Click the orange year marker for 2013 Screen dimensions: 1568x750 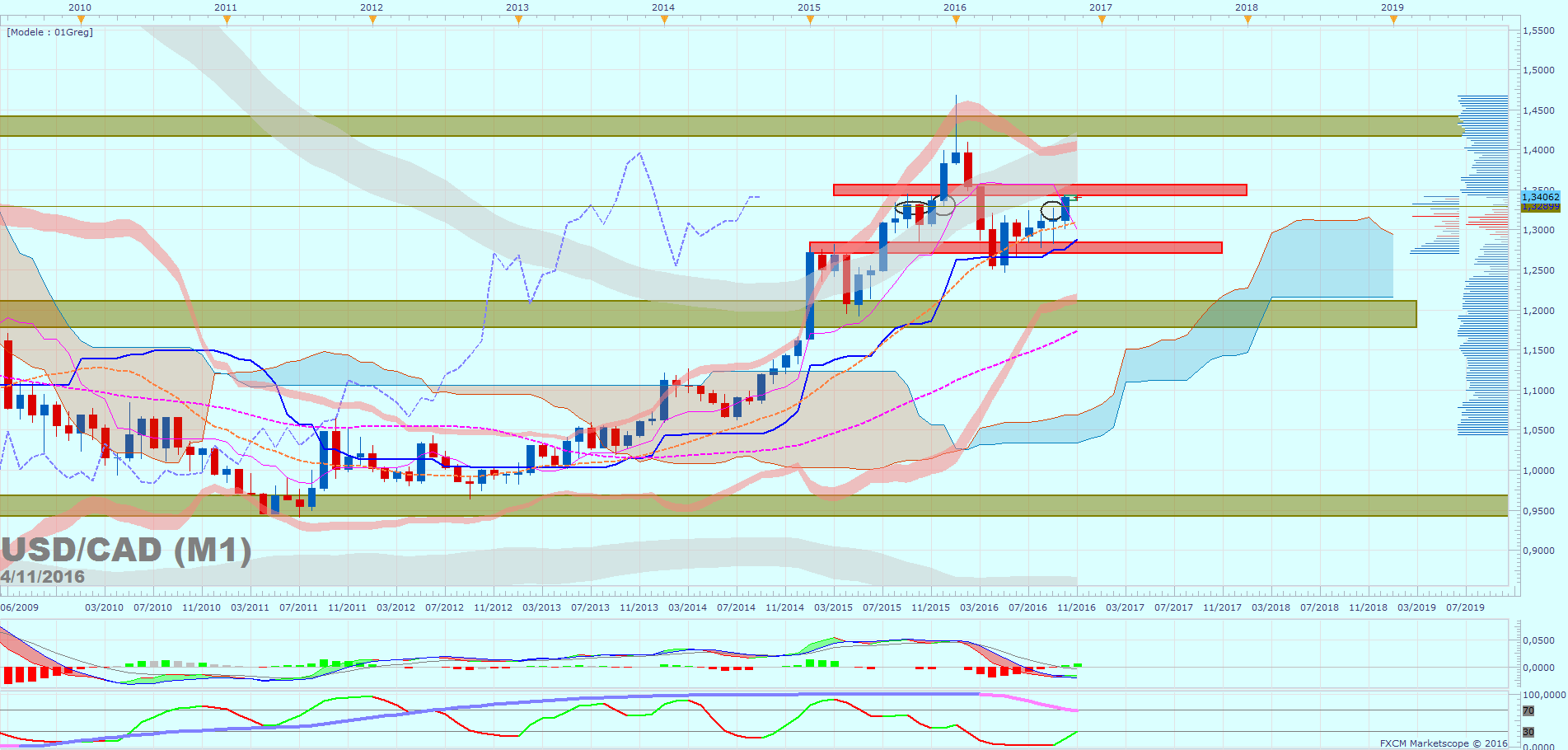click(518, 20)
